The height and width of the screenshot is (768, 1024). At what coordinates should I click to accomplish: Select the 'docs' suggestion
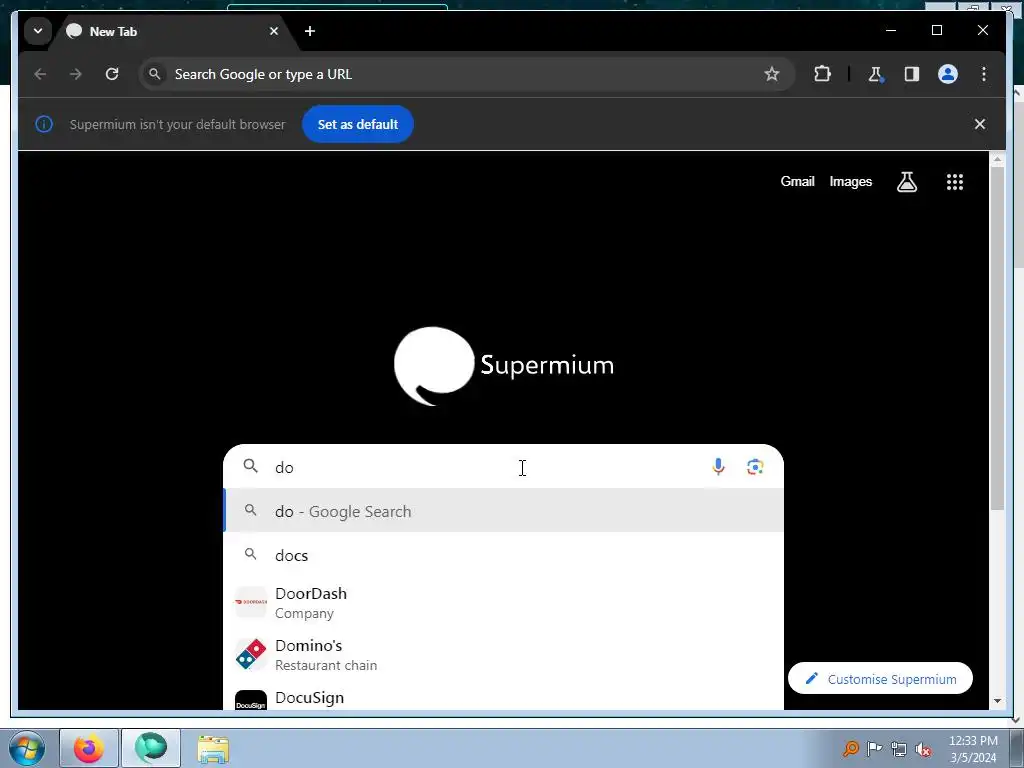503,555
